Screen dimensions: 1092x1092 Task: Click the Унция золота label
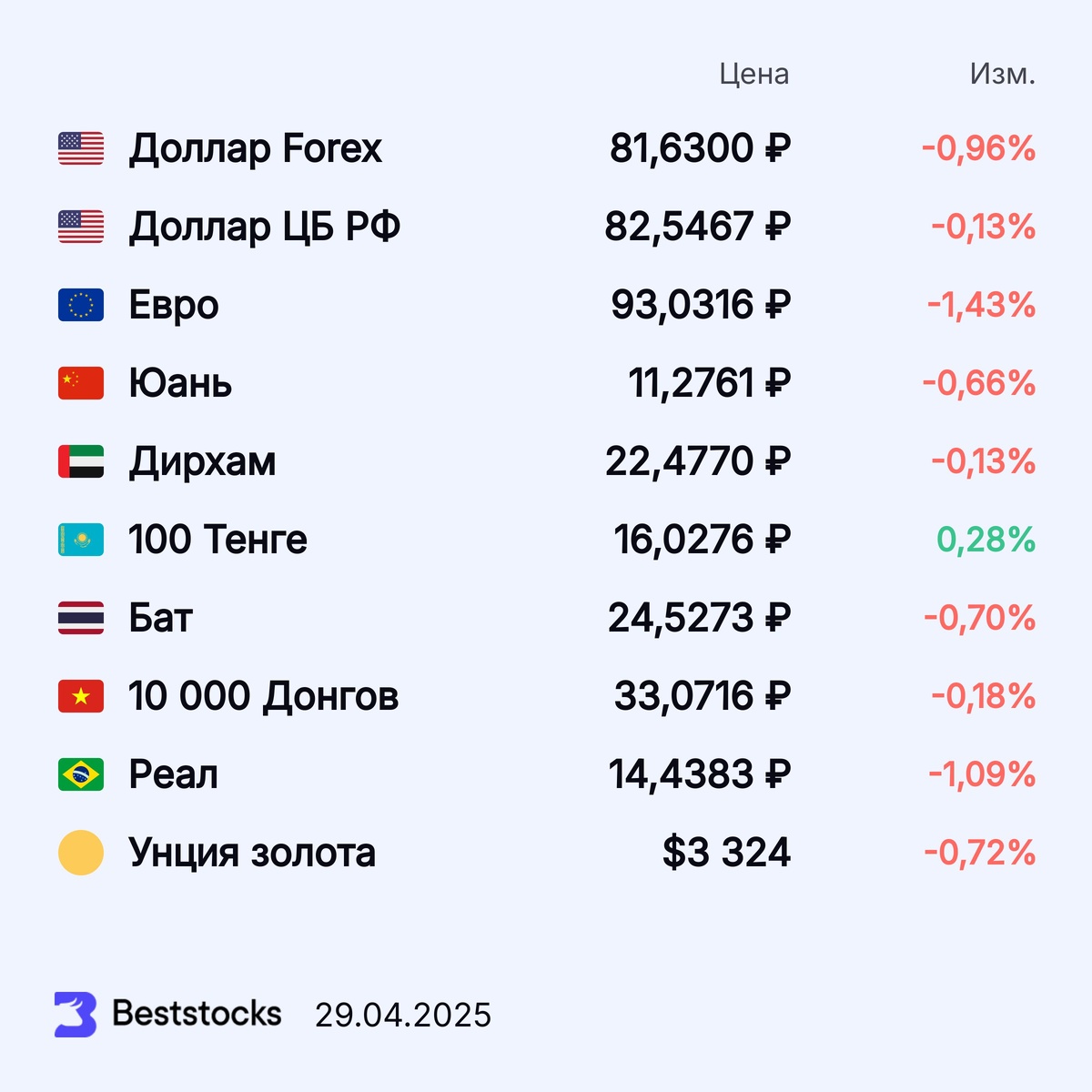click(x=252, y=853)
